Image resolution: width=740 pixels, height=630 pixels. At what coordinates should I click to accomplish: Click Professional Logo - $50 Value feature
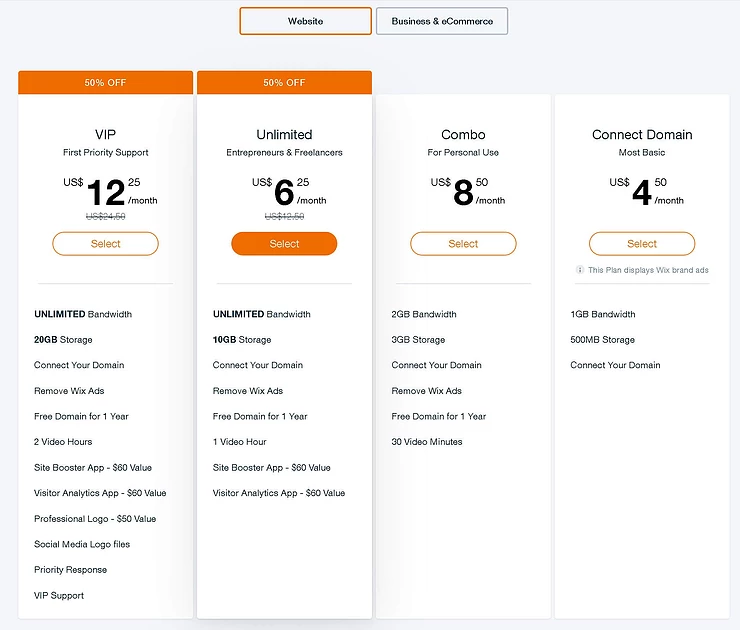[x=95, y=519]
